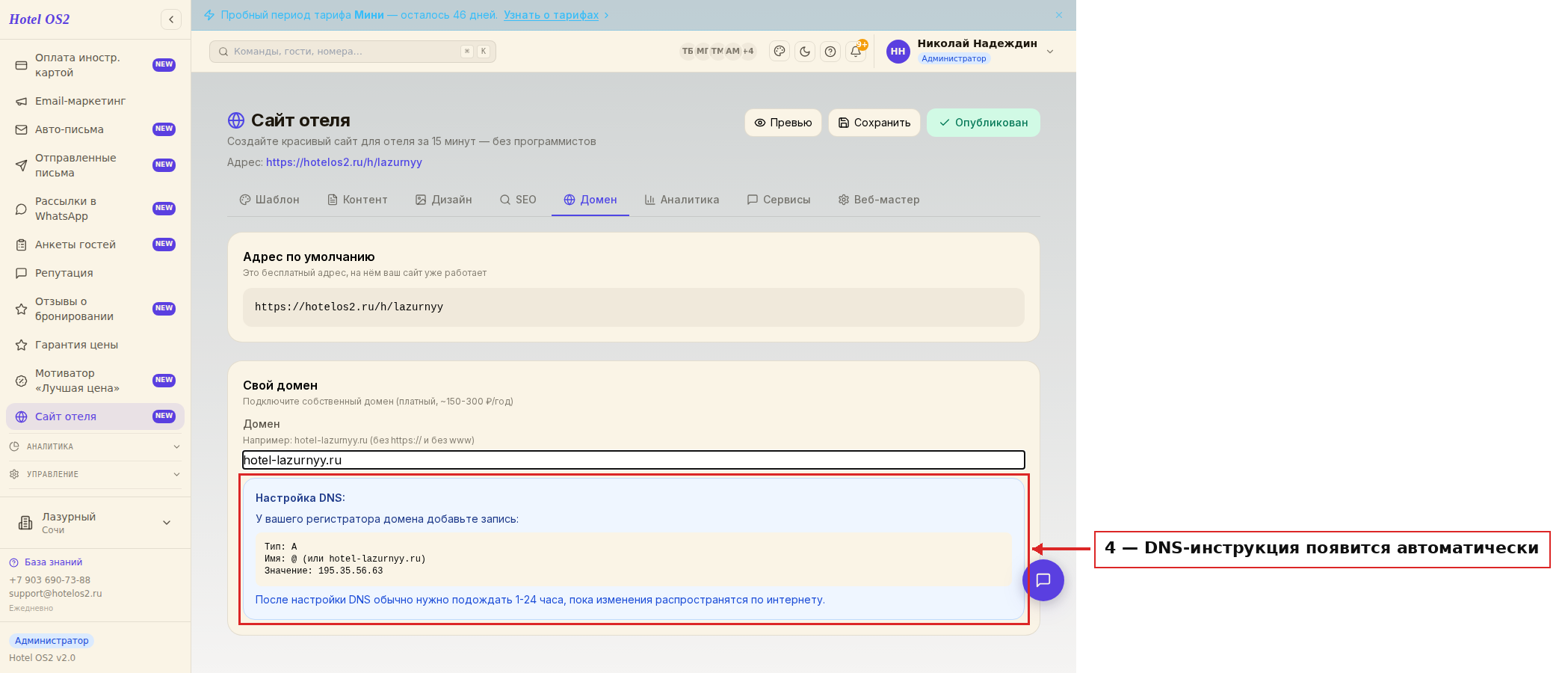Expand the УПРАВЛЕНИЕ sidebar section
Screen dimensions: 1568x673
(96, 474)
